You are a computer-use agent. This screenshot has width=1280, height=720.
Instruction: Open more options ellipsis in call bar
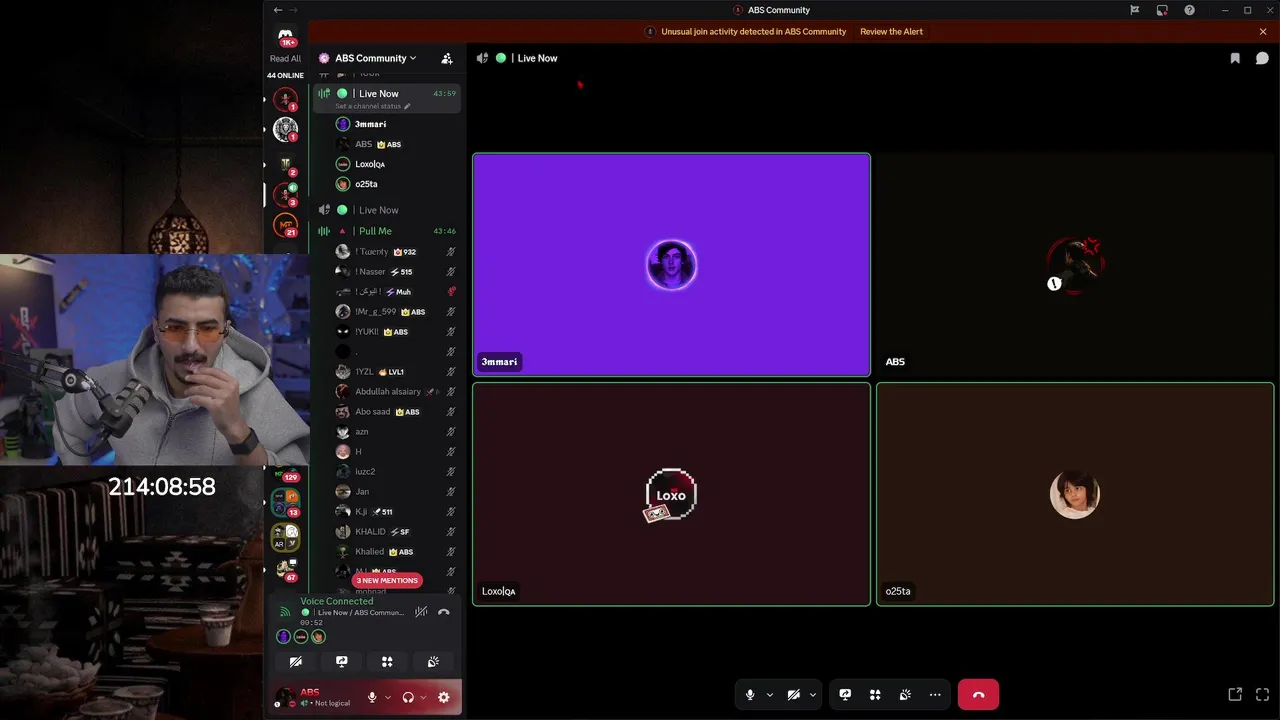935,695
